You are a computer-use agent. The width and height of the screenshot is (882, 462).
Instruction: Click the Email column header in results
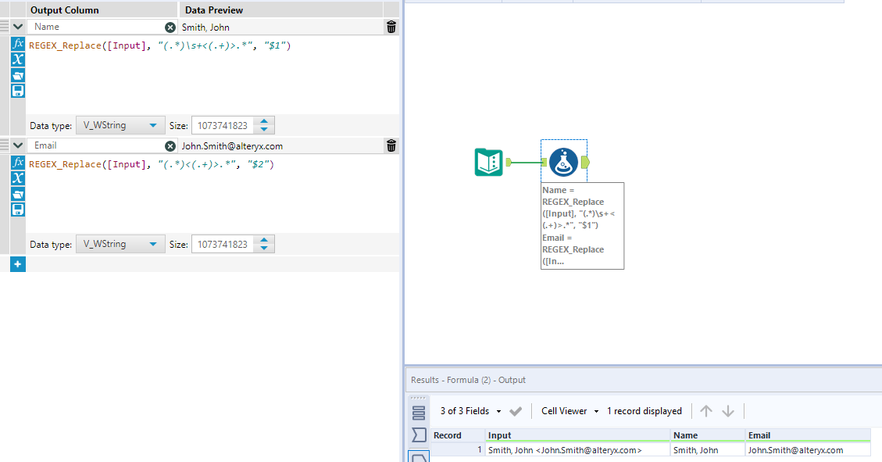(808, 435)
